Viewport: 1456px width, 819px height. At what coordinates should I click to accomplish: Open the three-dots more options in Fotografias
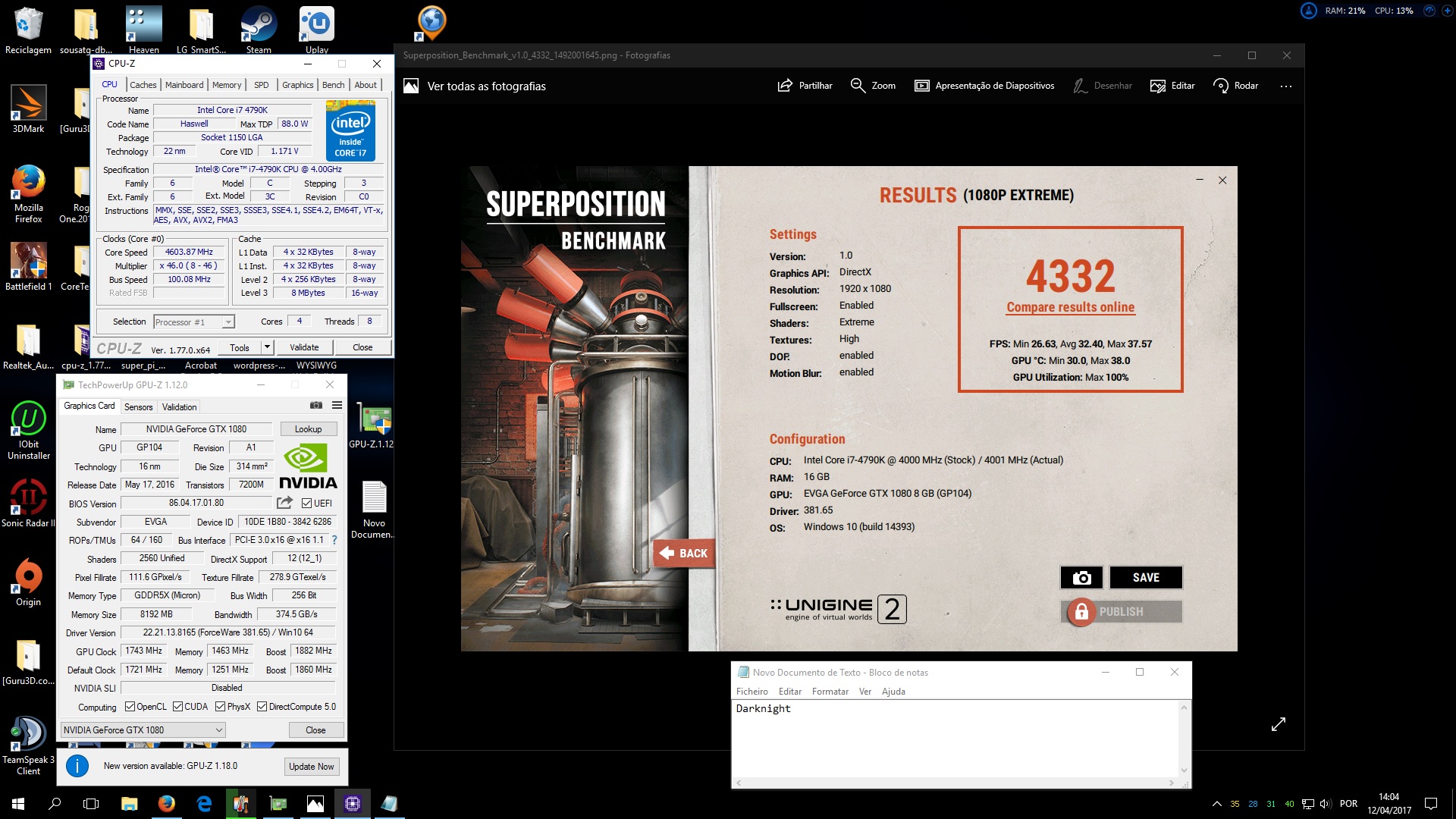pyautogui.click(x=1286, y=86)
